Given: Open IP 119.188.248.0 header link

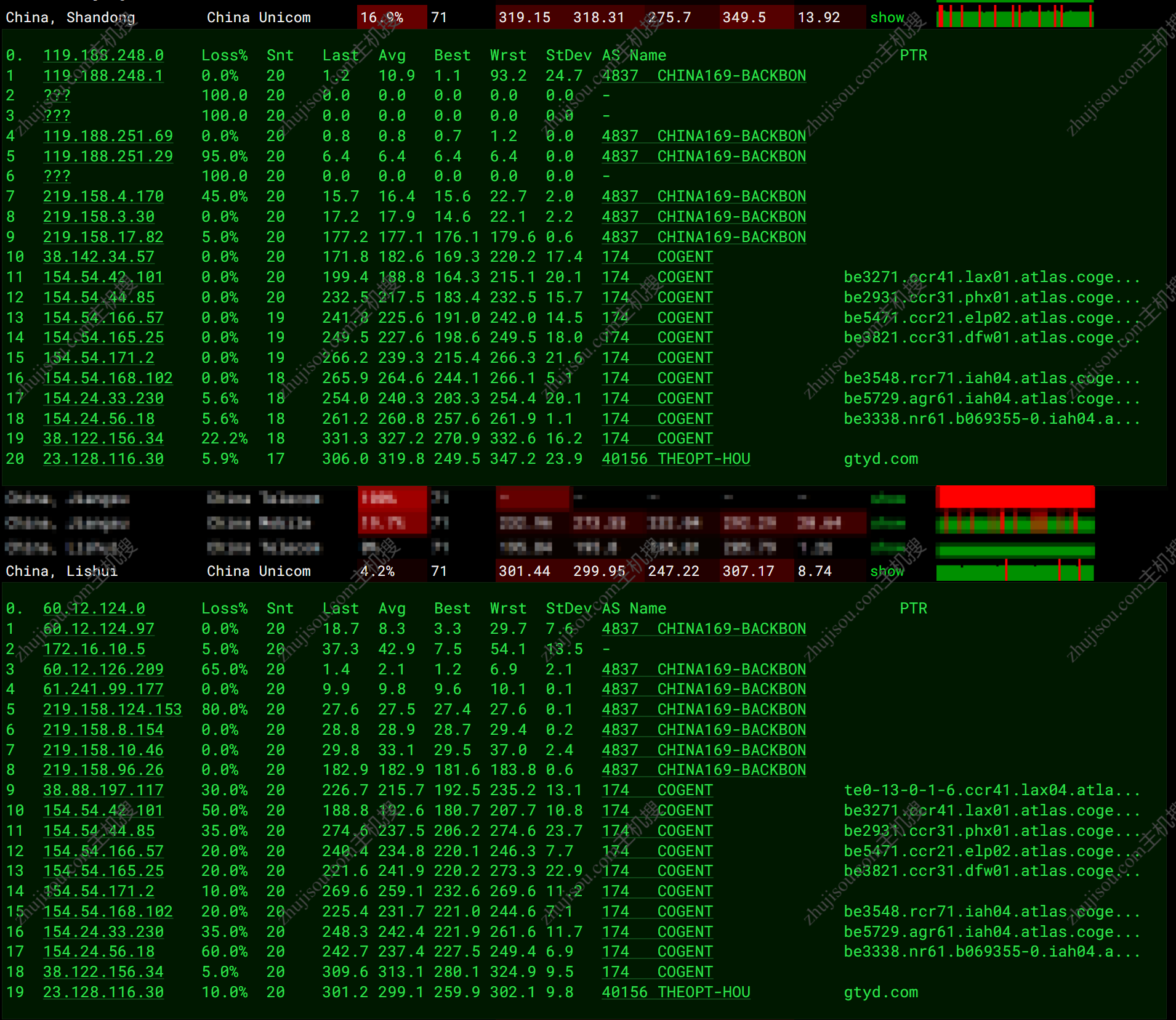Looking at the screenshot, I should pyautogui.click(x=103, y=55).
